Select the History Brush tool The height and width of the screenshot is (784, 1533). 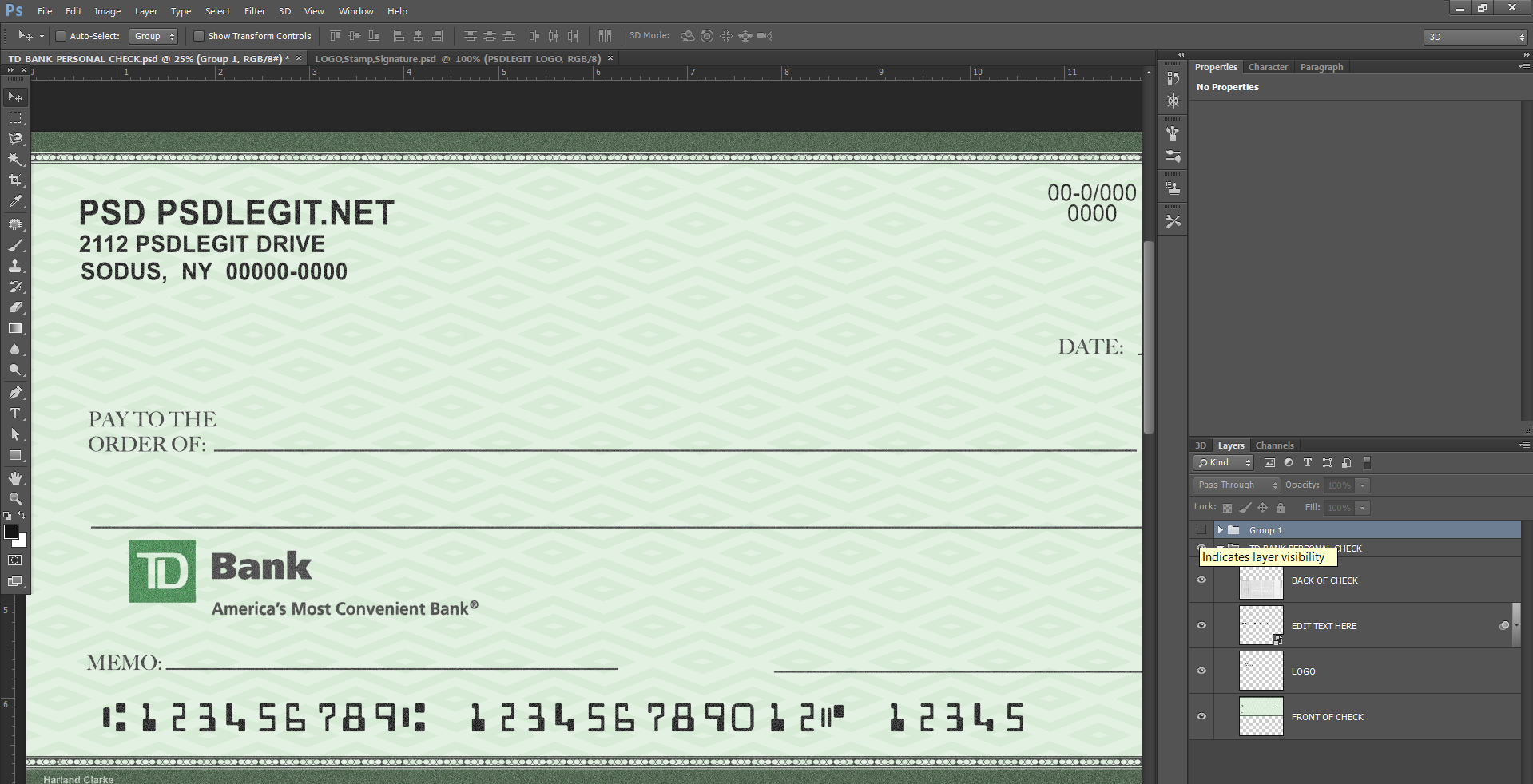point(15,287)
